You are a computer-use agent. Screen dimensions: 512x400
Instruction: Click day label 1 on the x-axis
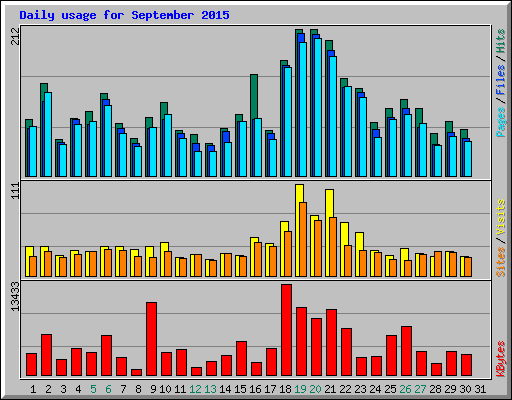click(33, 389)
